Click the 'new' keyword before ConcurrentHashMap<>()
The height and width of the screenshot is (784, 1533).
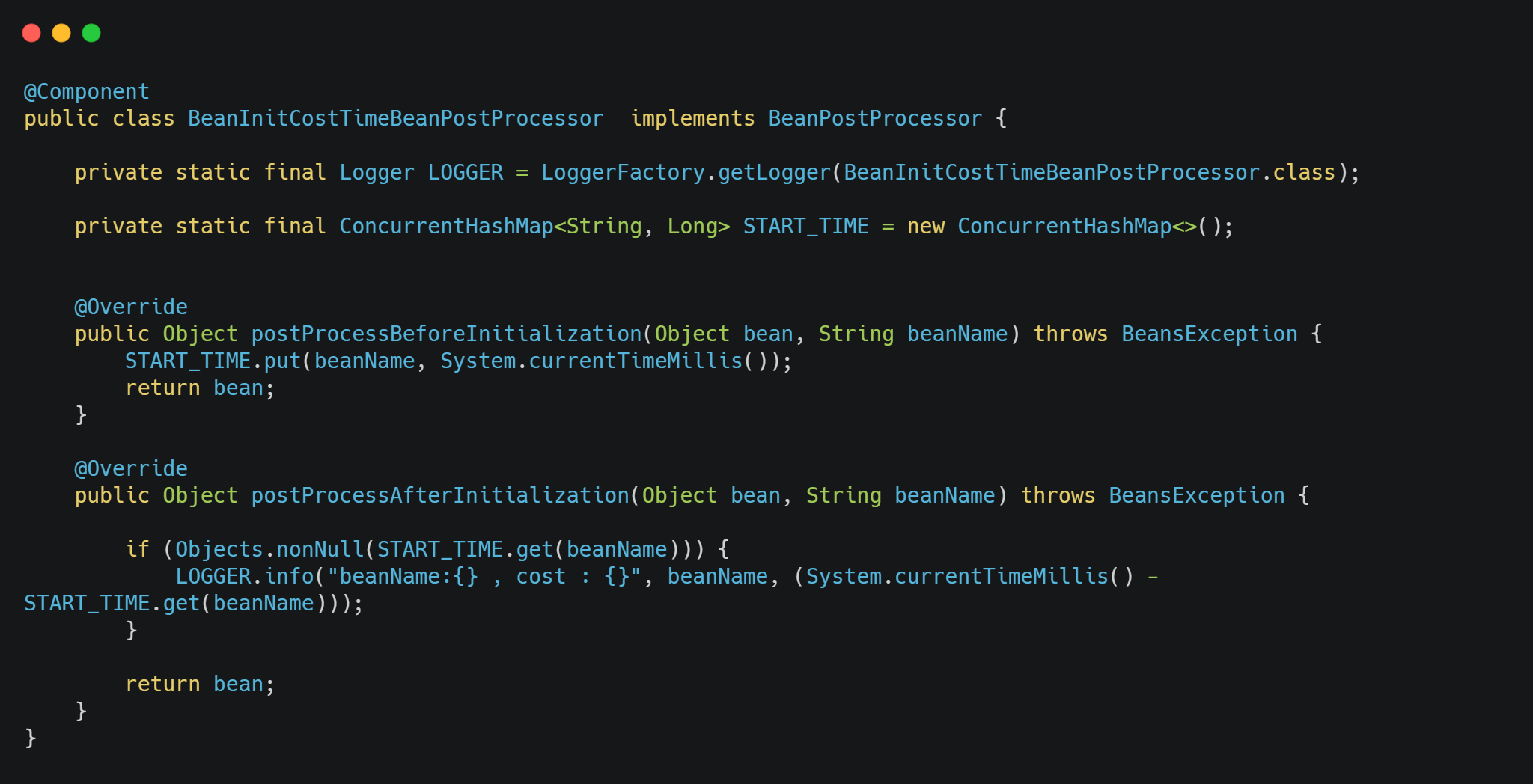pos(926,226)
